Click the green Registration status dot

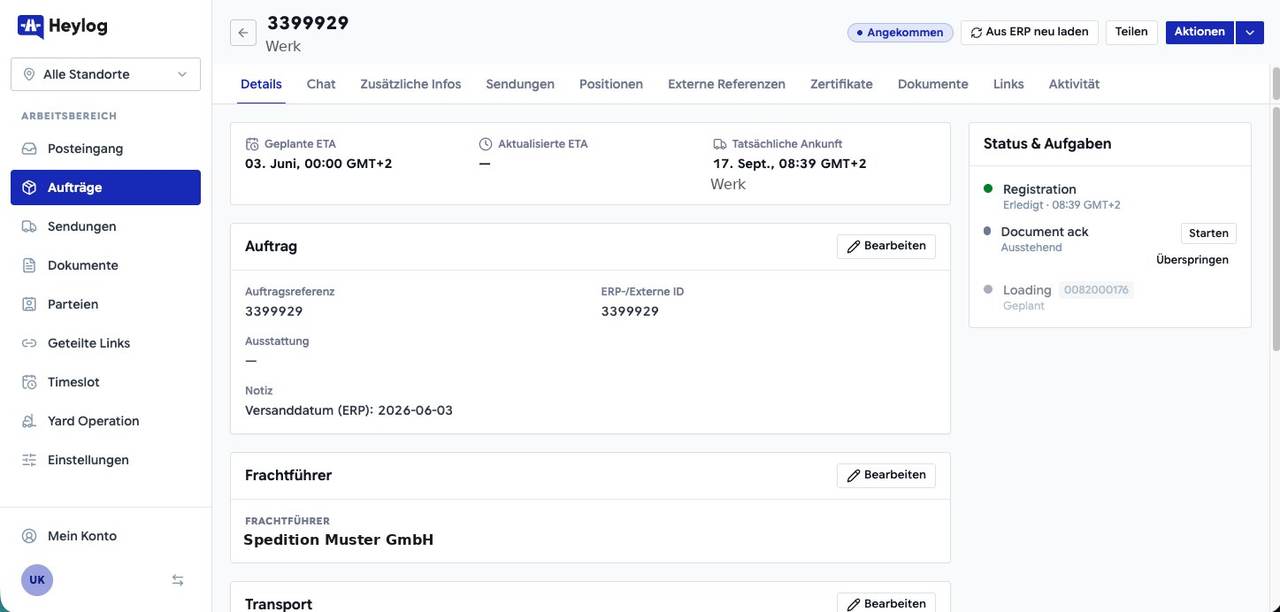tap(988, 188)
